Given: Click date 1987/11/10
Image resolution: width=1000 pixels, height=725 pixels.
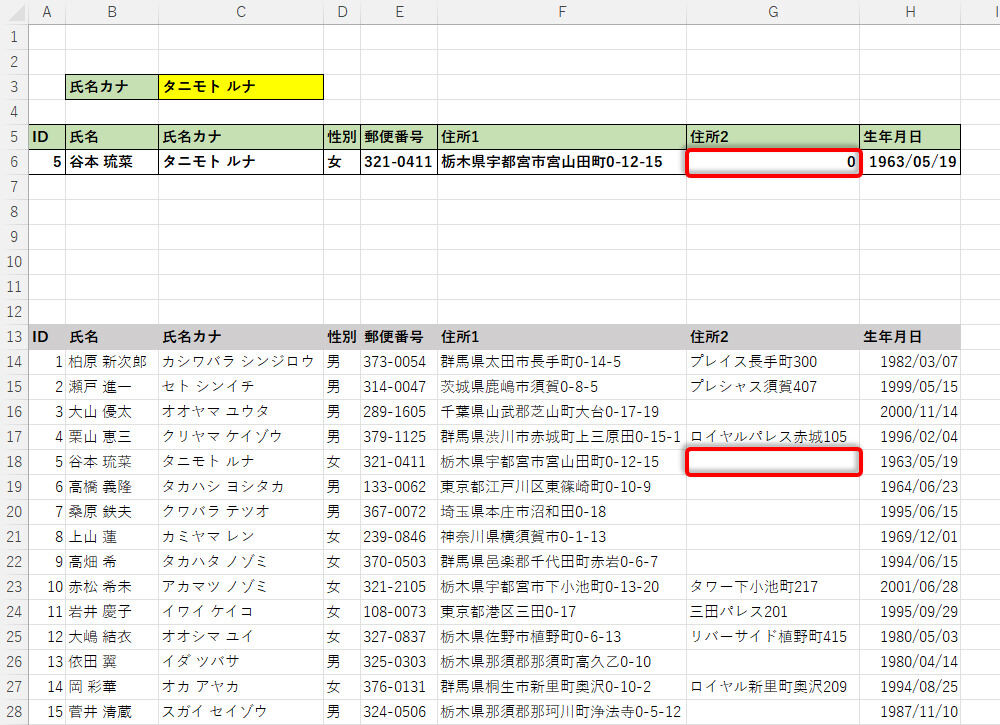Looking at the screenshot, I should point(909,712).
